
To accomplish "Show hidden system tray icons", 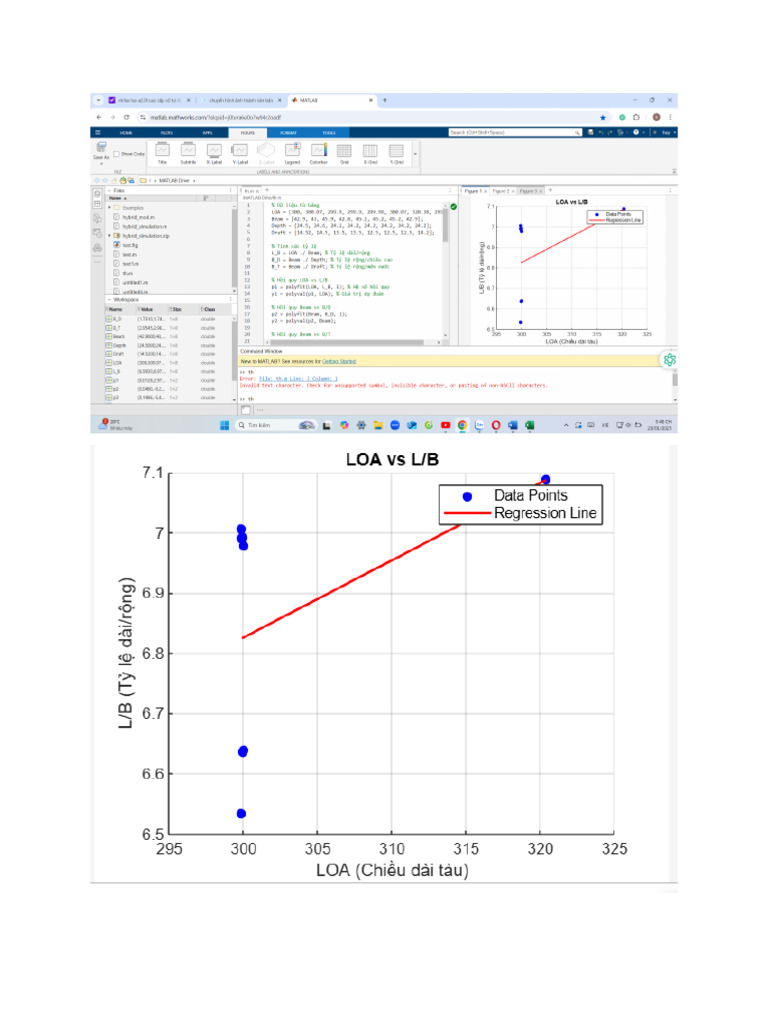I will click(x=566, y=425).
